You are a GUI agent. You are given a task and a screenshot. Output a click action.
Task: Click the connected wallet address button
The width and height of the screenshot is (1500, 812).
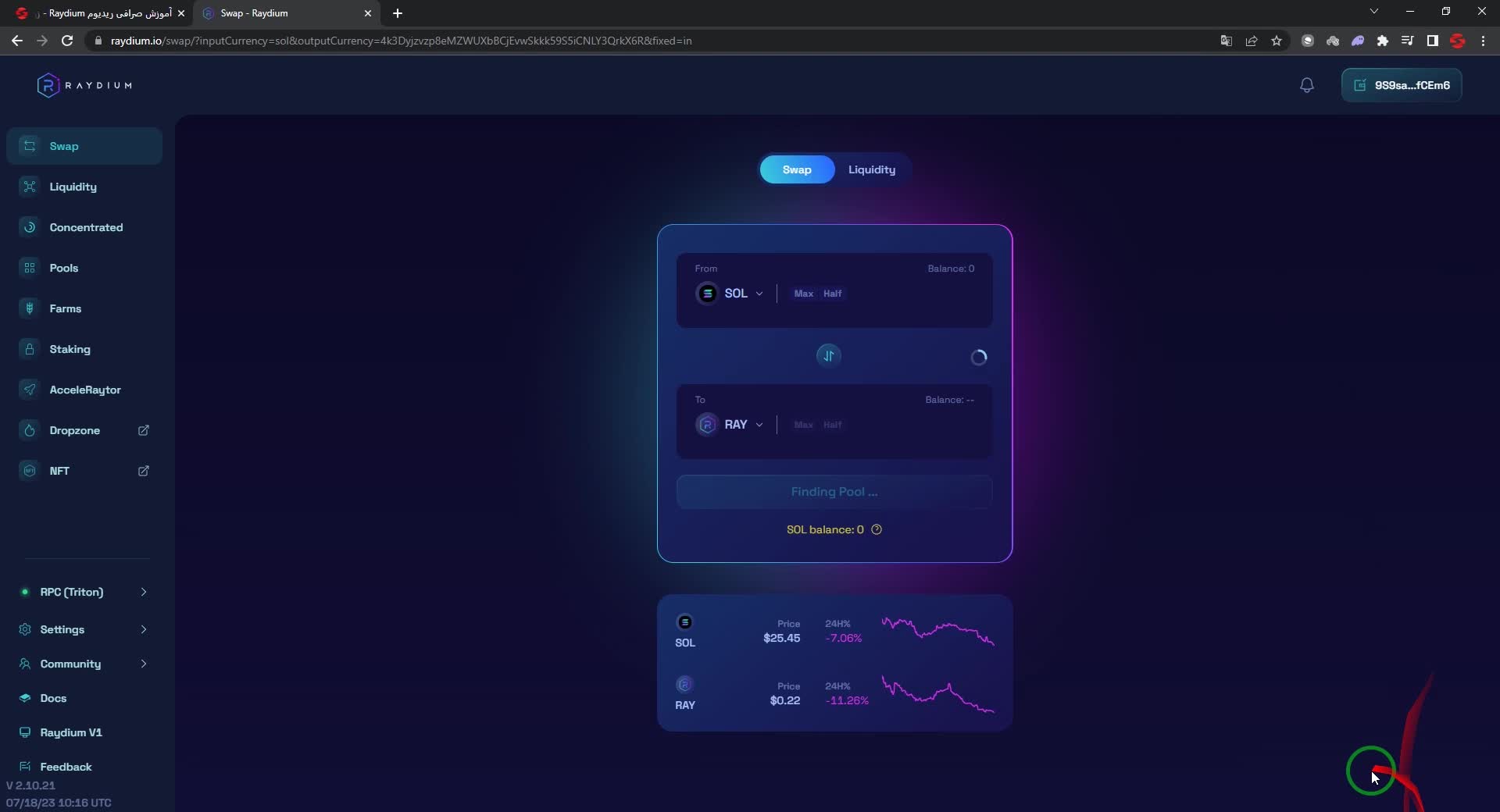pos(1402,85)
